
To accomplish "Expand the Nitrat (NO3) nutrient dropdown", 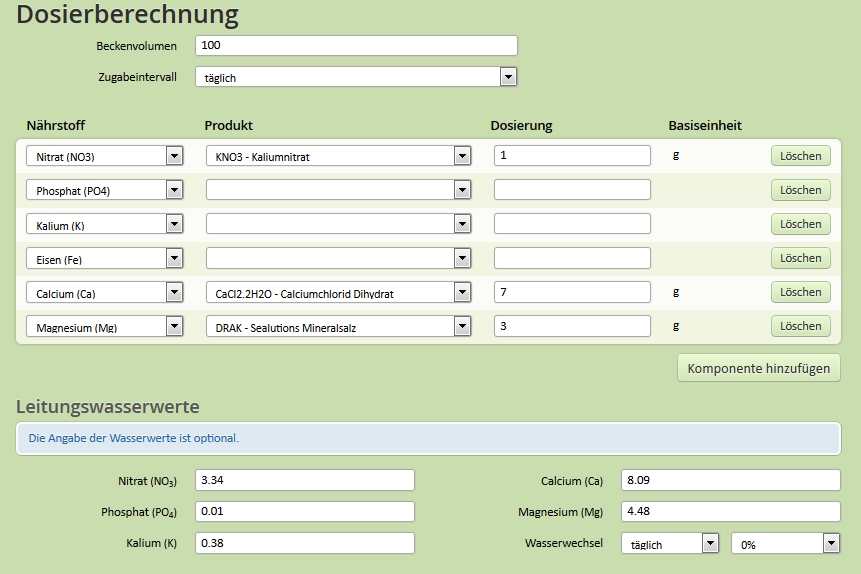I will [104, 156].
